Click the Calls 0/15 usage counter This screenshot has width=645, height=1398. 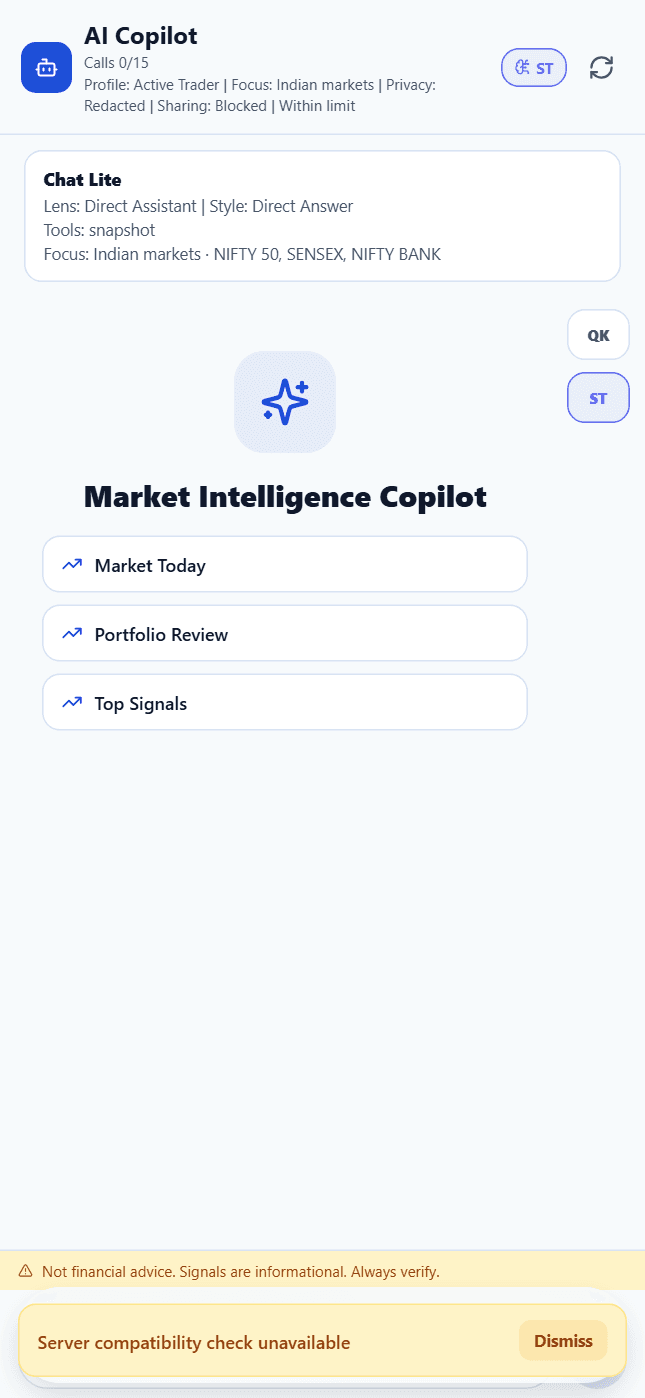[x=116, y=63]
